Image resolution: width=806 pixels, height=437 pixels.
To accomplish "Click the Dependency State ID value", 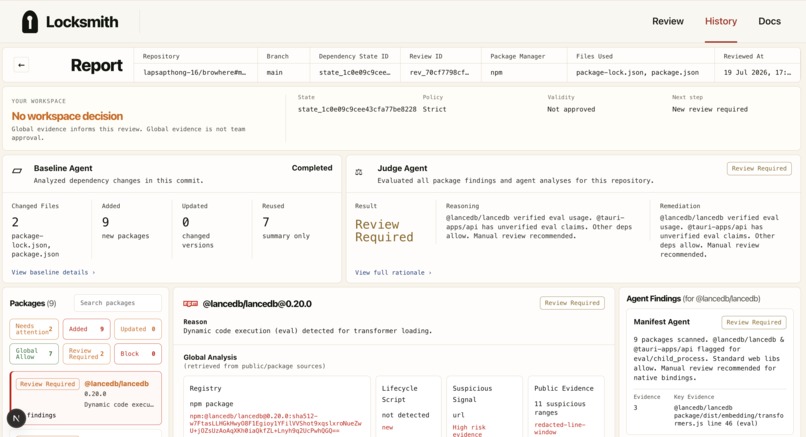I will pos(355,72).
